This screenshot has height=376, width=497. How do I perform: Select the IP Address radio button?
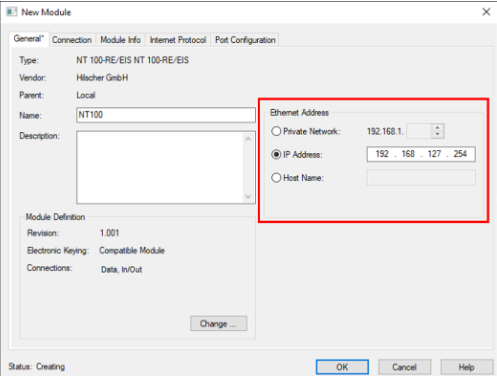coord(276,154)
